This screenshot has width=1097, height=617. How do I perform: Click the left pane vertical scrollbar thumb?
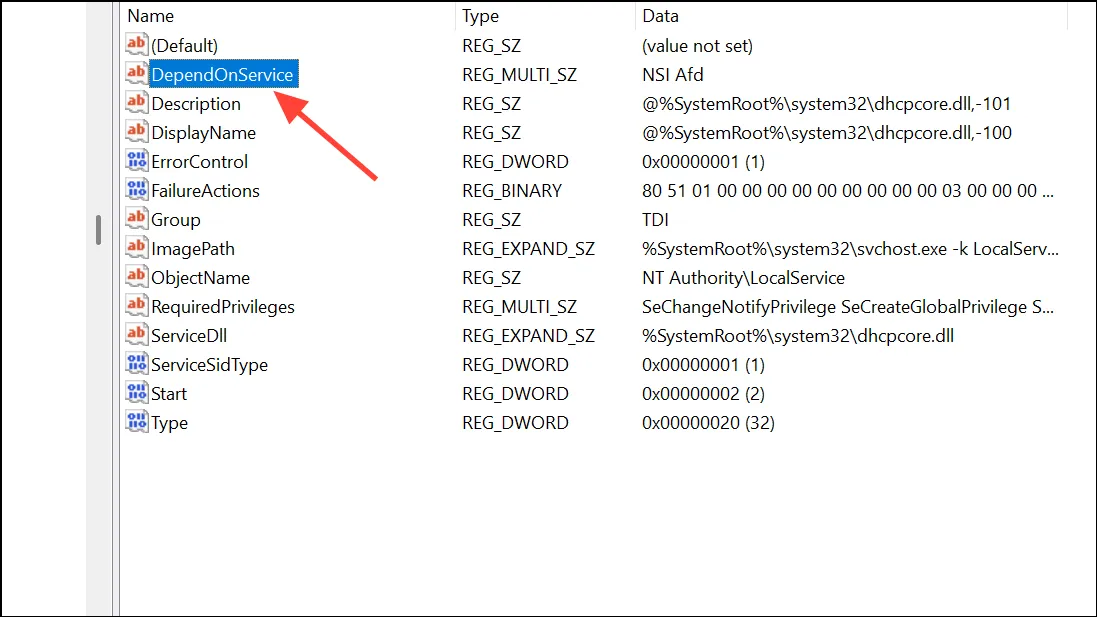99,230
